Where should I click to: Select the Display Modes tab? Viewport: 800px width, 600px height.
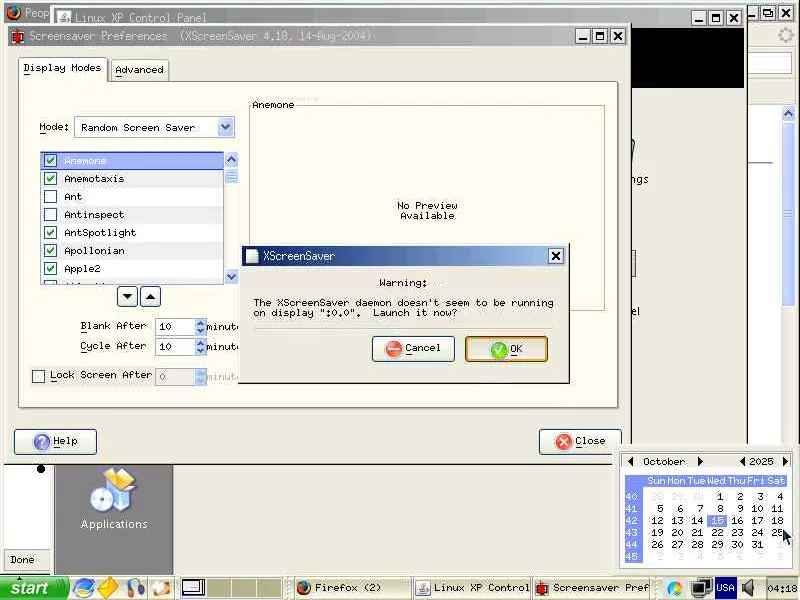(62, 68)
